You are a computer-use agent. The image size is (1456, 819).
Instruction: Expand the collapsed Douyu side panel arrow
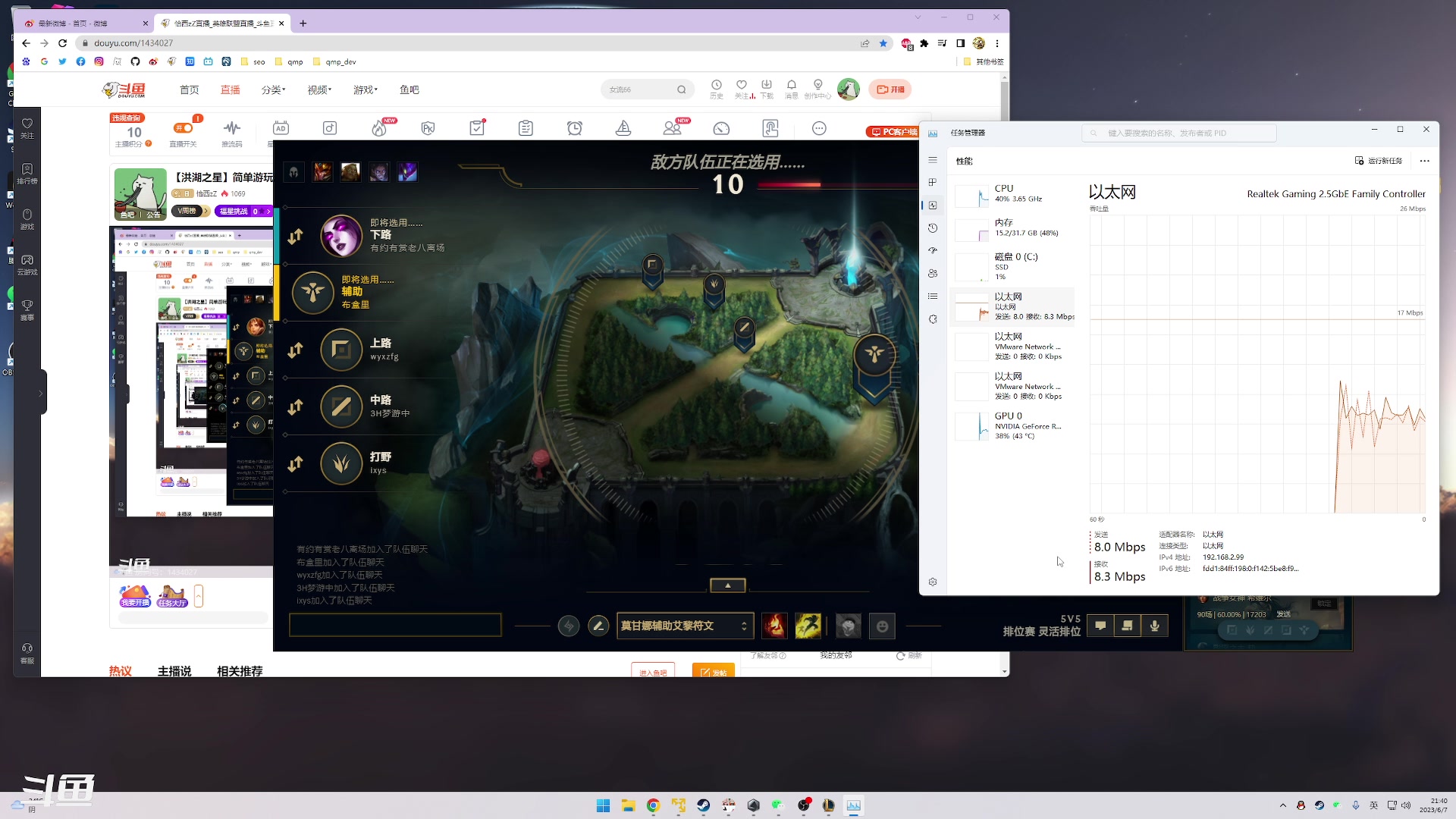[40, 393]
